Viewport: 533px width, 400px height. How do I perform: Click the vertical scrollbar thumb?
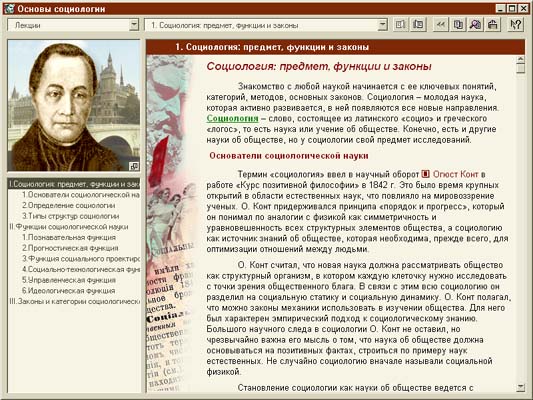(x=520, y=69)
